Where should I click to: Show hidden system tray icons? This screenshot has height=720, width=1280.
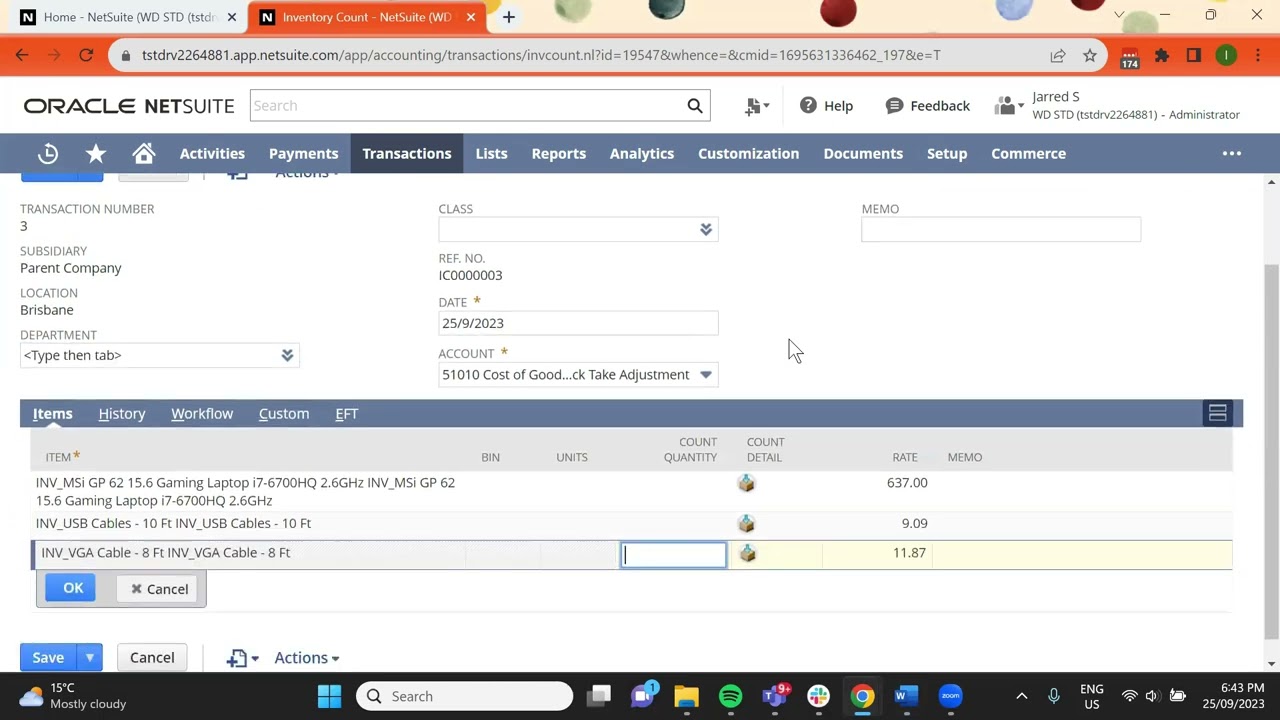(1021, 696)
